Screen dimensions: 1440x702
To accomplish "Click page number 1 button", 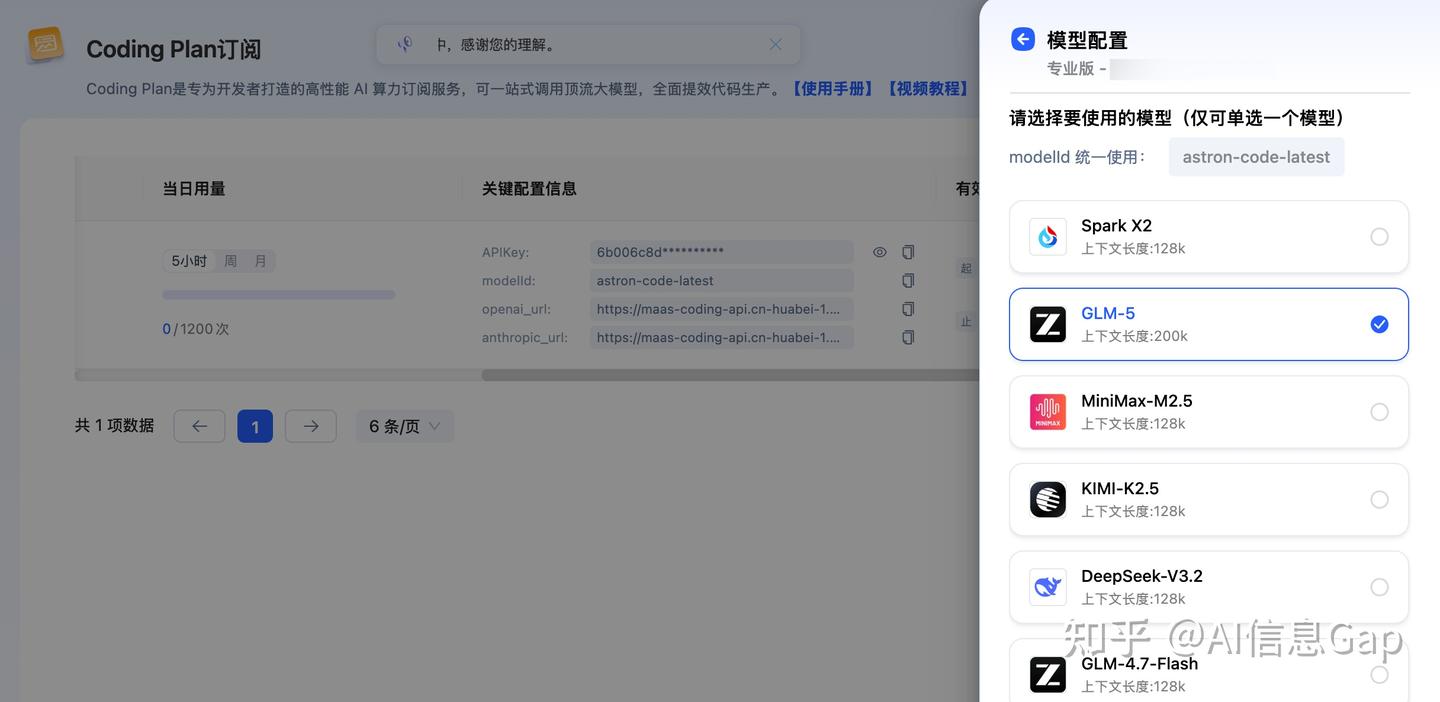I will pos(255,426).
